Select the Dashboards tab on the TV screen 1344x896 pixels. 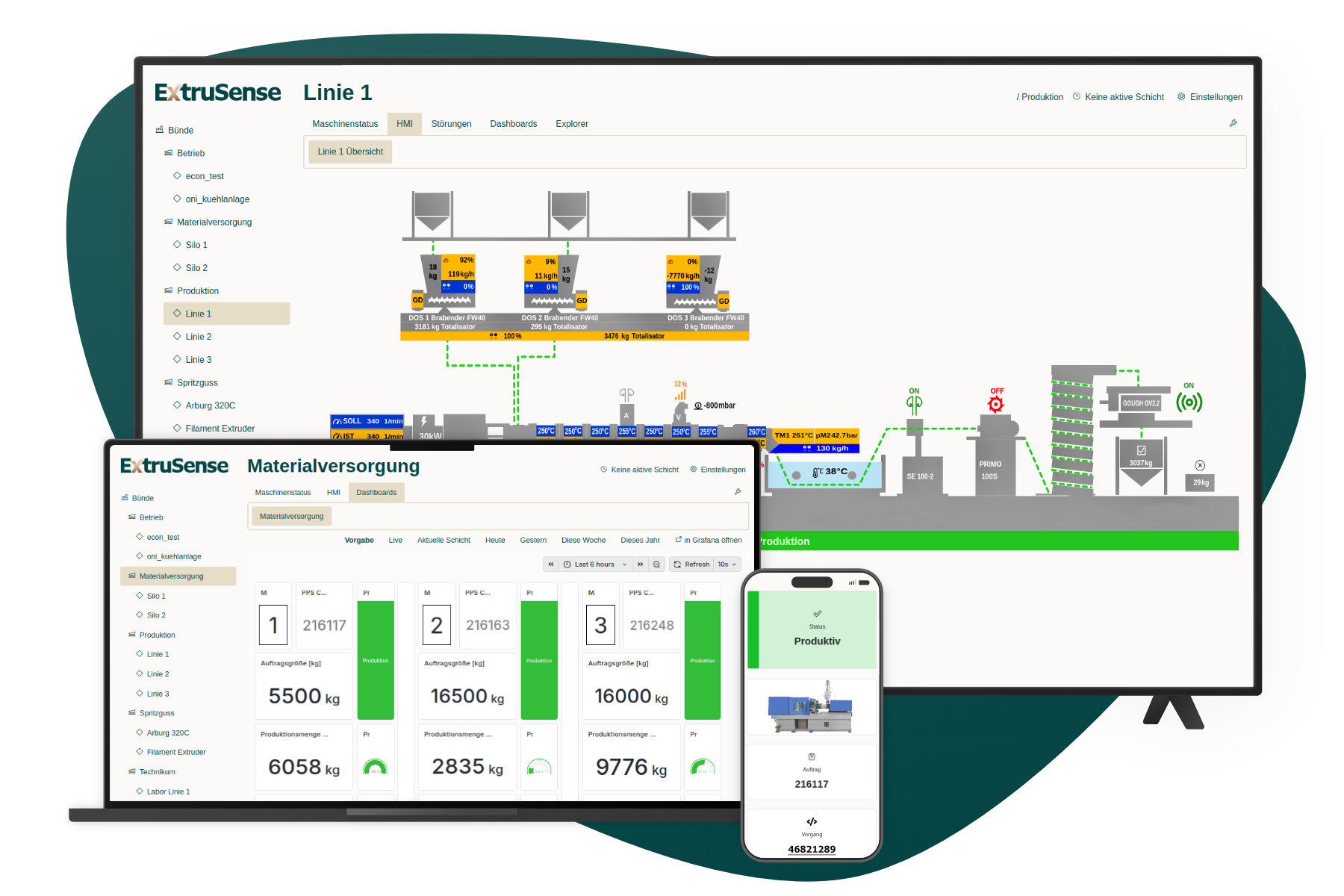(x=513, y=124)
